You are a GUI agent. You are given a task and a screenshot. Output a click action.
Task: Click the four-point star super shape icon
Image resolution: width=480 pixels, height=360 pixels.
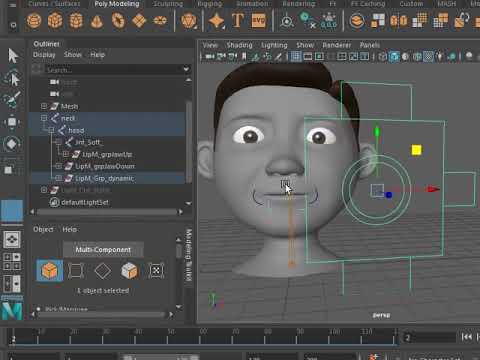tap(216, 21)
